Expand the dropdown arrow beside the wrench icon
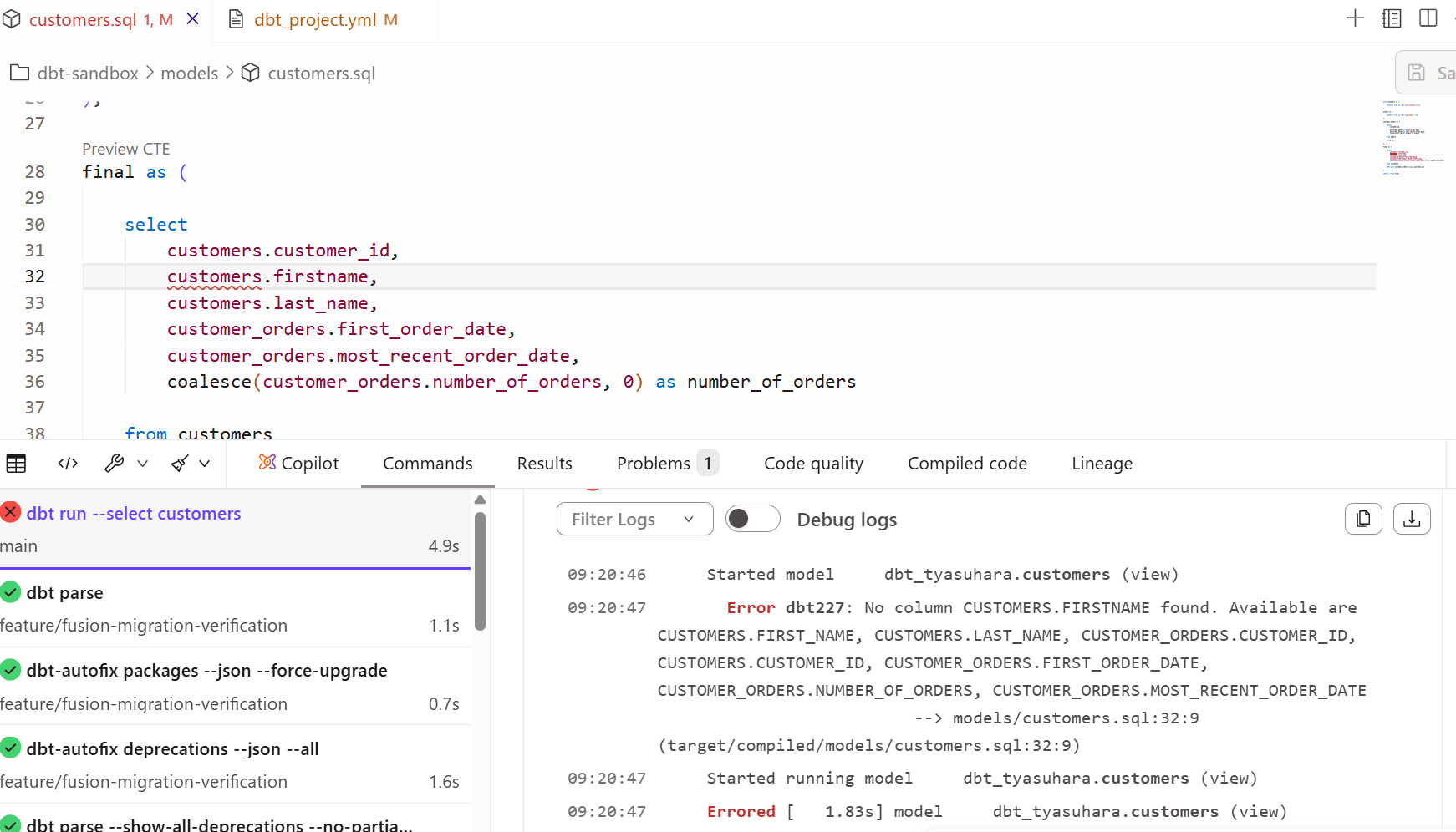 143,464
